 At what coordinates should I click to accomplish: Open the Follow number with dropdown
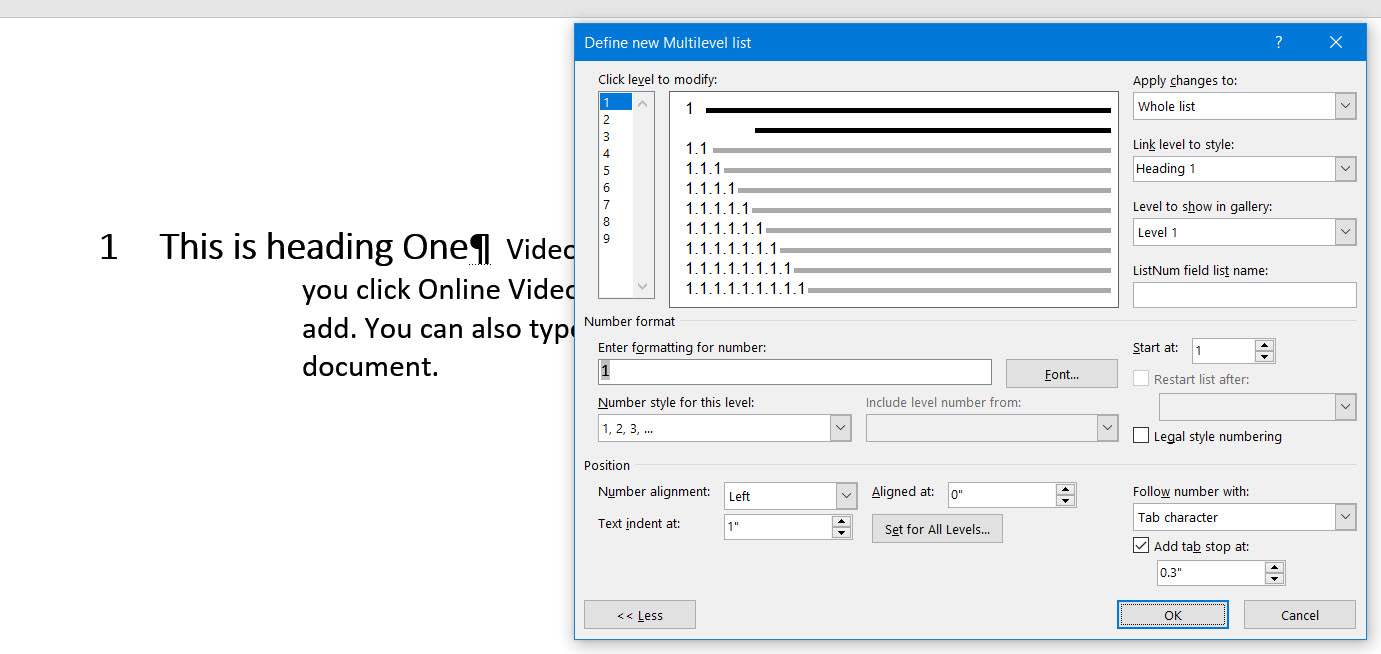[x=1346, y=516]
